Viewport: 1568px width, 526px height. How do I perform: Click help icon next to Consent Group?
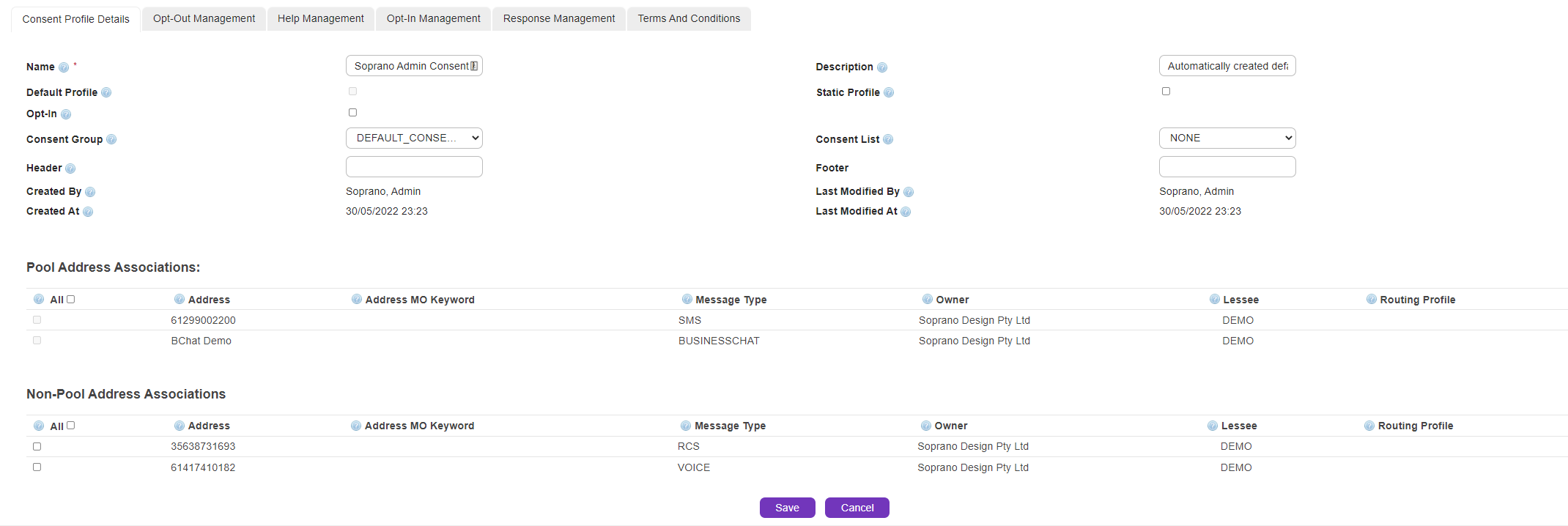coord(111,139)
